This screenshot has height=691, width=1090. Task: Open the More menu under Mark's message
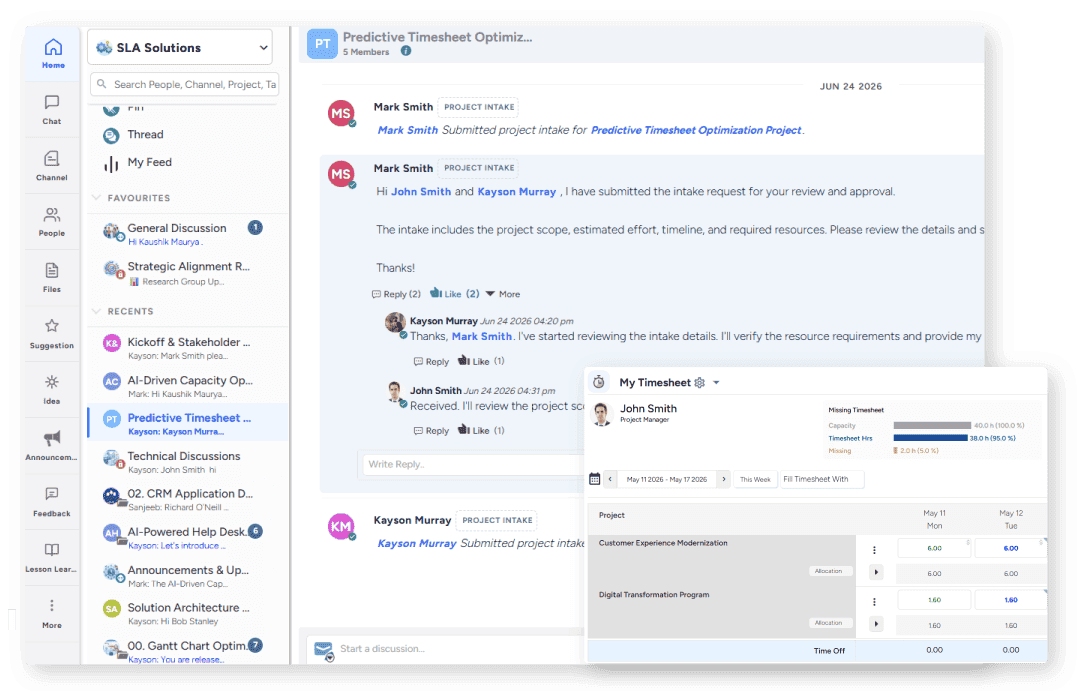[x=503, y=294]
